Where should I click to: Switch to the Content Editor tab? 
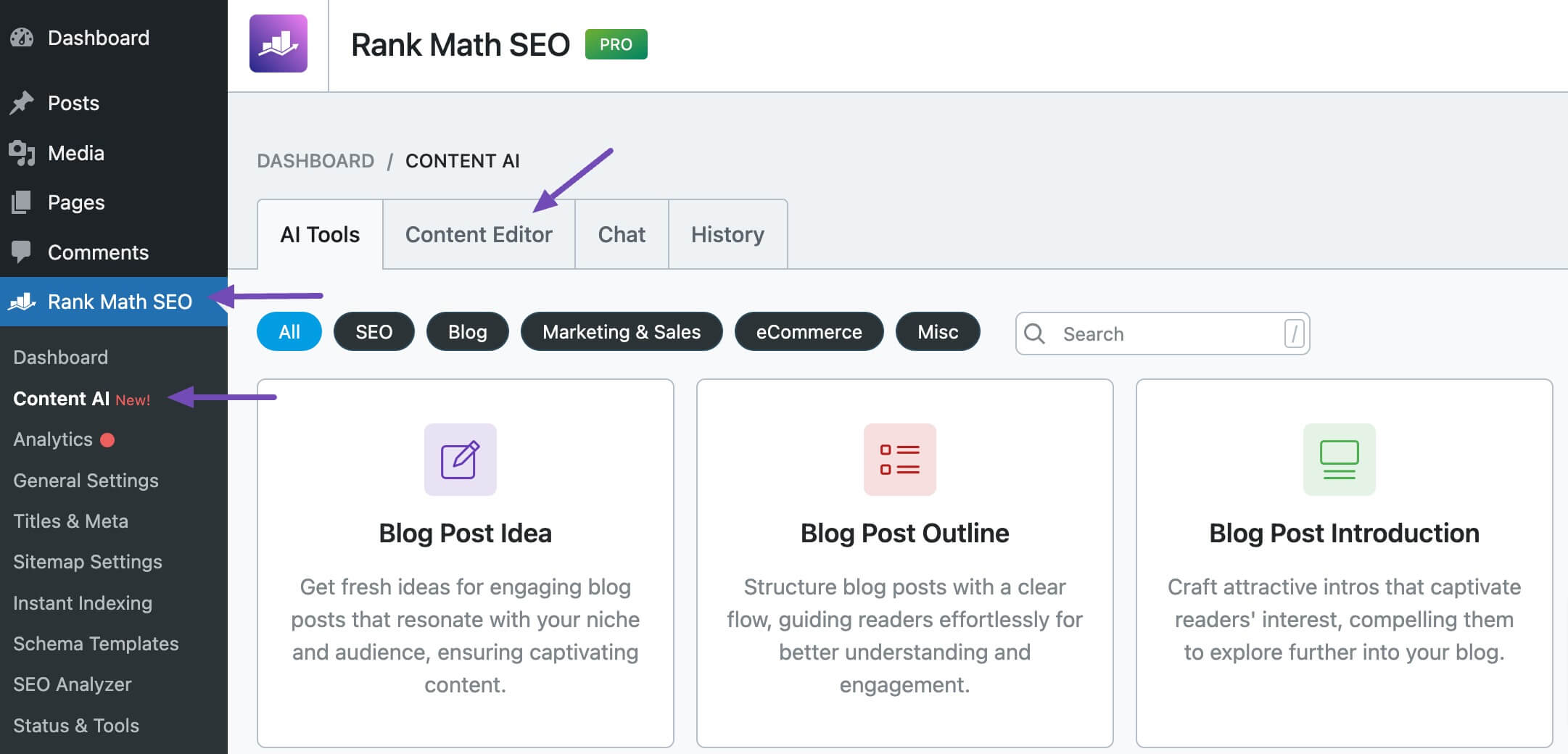coord(479,234)
